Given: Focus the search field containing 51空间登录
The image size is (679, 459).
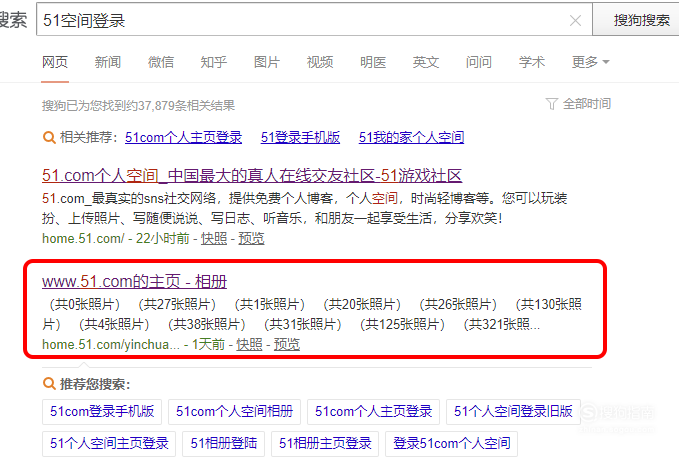Looking at the screenshot, I should click(x=314, y=19).
